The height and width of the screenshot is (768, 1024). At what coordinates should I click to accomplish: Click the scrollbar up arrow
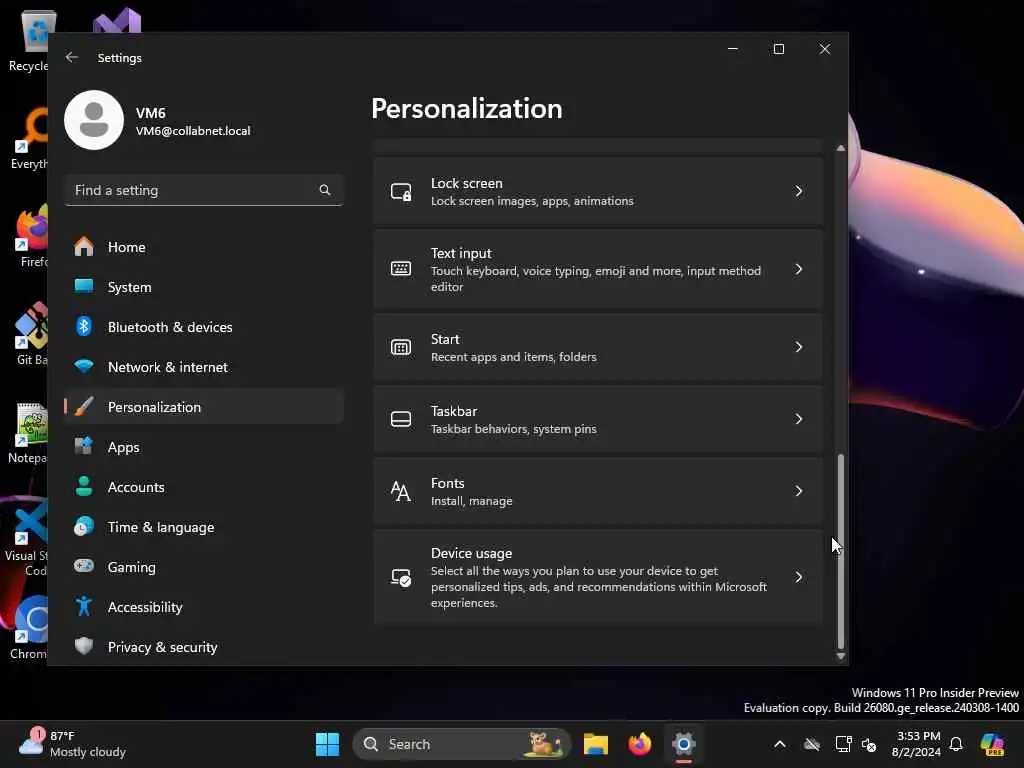click(840, 149)
